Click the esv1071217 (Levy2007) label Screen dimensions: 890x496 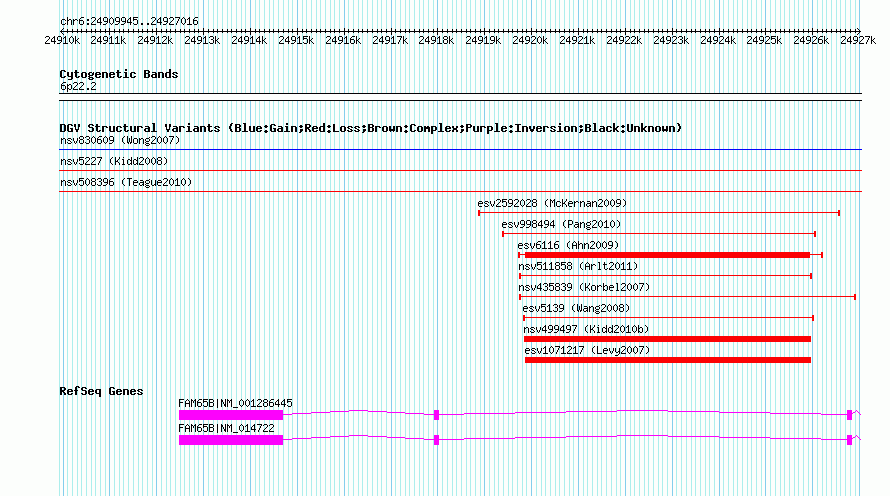point(586,350)
